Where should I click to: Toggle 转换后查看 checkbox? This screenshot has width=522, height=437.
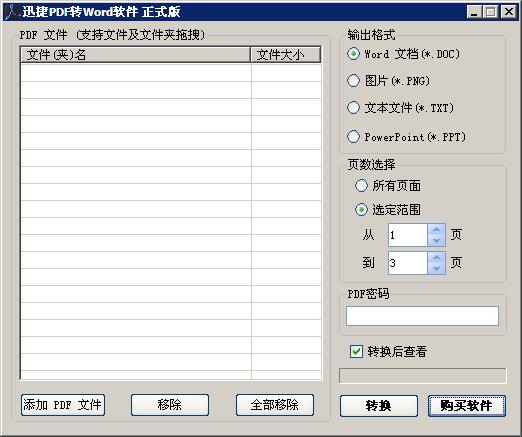tap(356, 351)
